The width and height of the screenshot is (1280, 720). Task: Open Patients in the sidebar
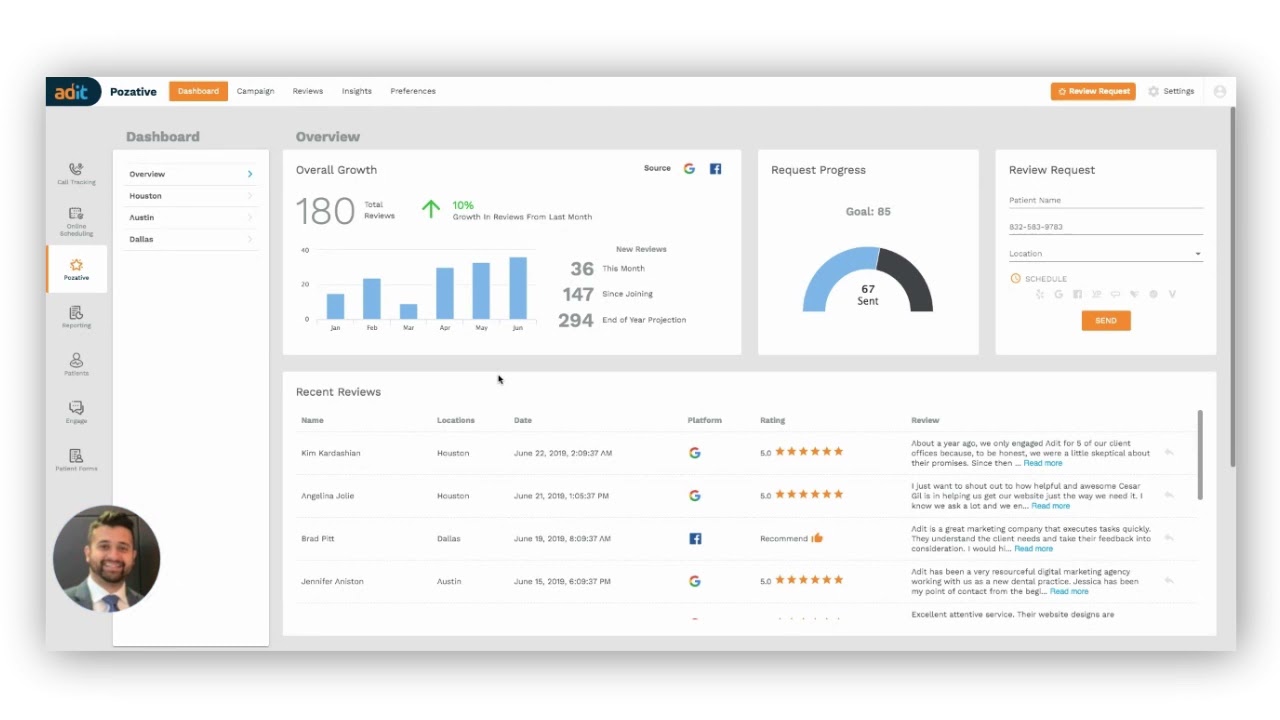(76, 365)
